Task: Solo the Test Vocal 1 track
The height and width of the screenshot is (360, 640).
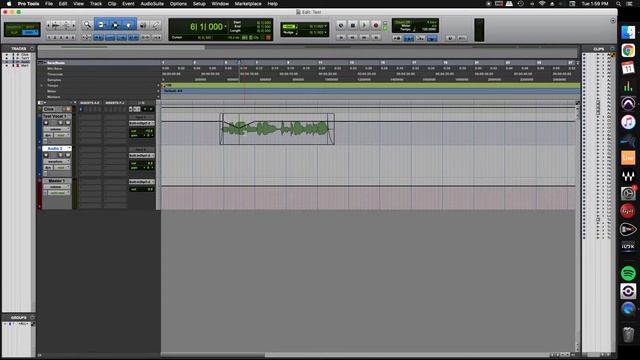Action: tap(60, 123)
